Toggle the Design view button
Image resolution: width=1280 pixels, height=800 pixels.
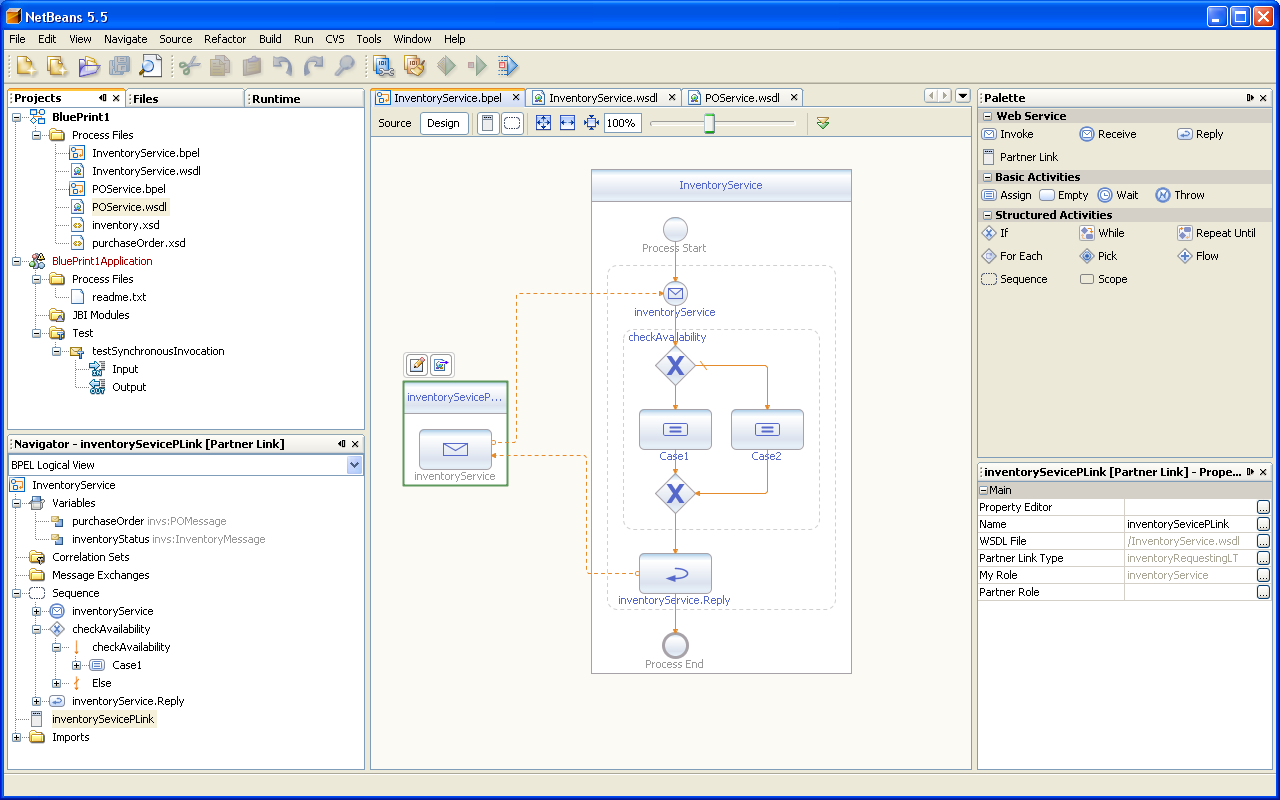(x=443, y=123)
